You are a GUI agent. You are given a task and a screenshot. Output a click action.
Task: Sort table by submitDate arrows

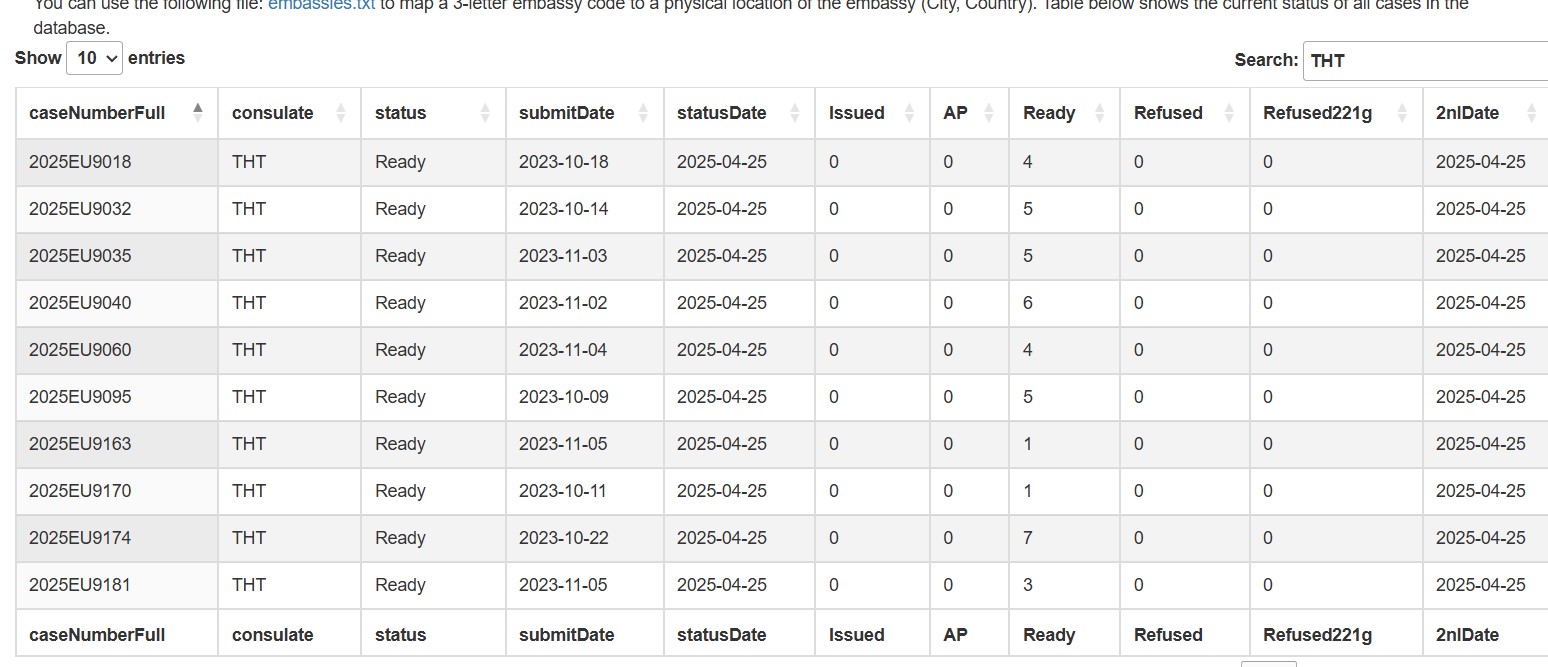click(643, 113)
